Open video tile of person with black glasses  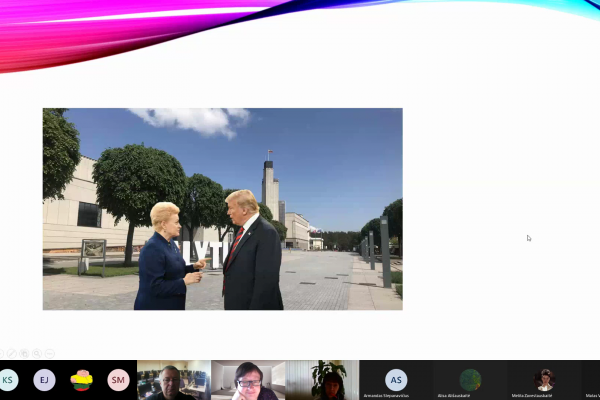click(248, 380)
